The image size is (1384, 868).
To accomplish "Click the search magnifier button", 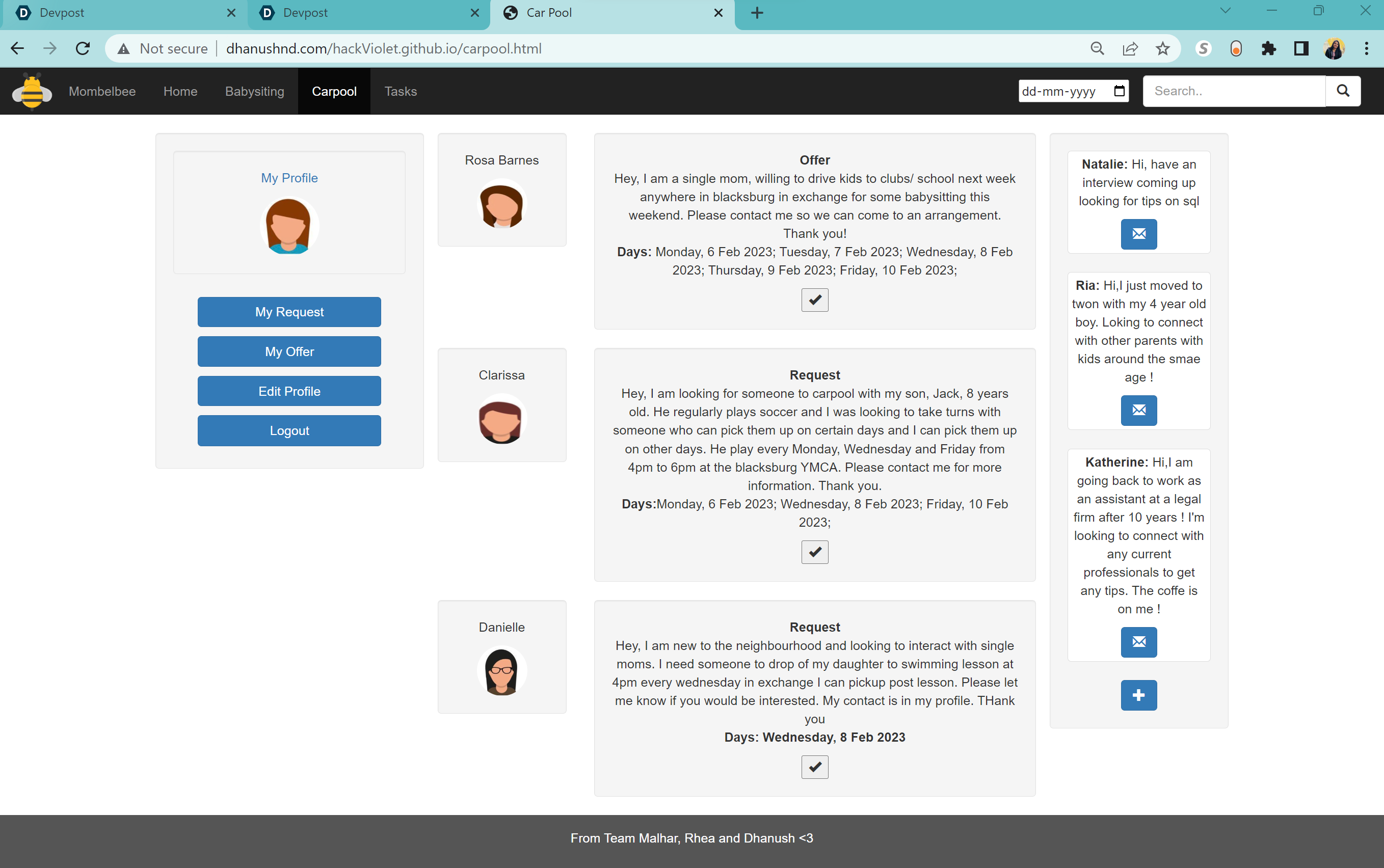I will [x=1343, y=91].
